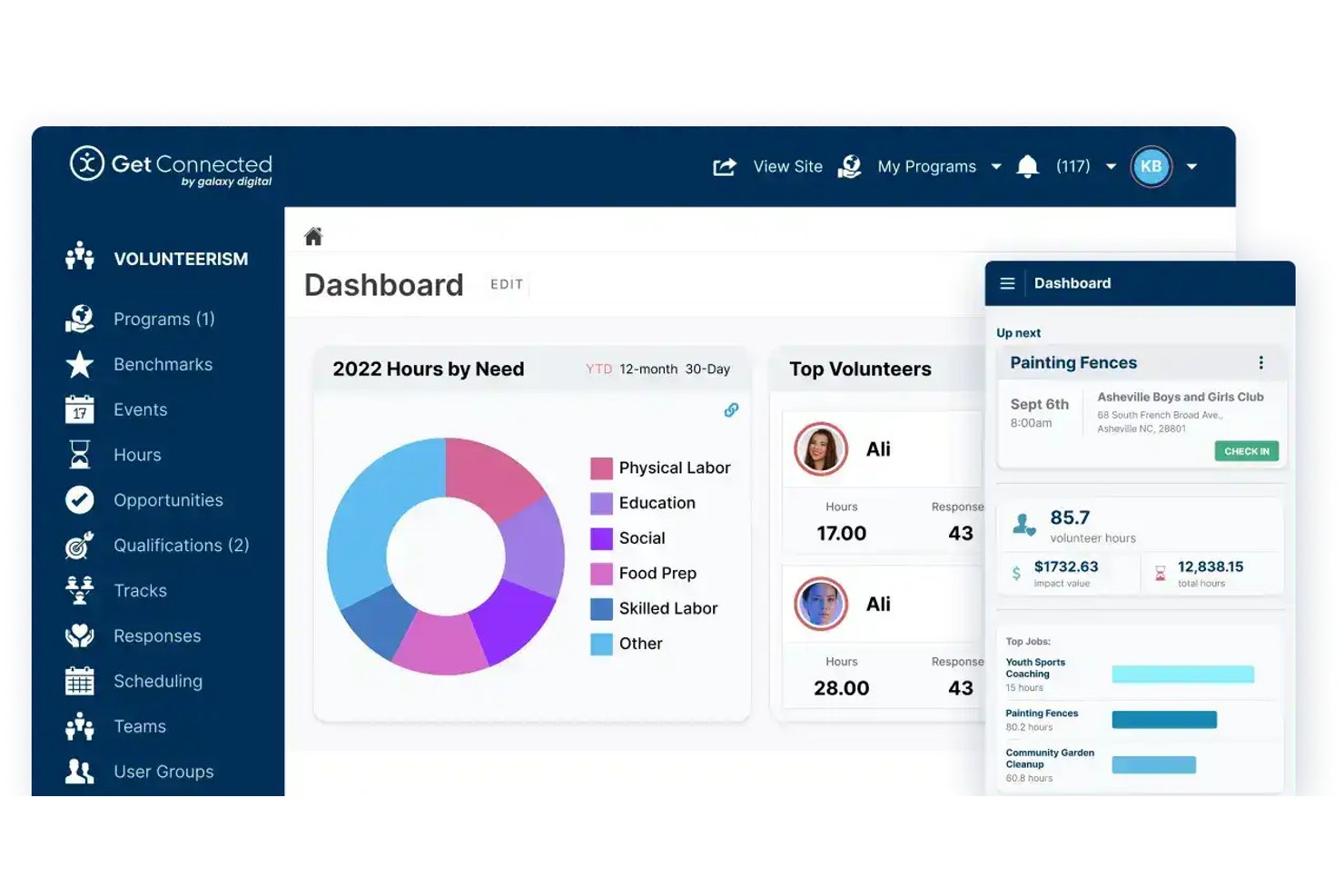This screenshot has height=896, width=1344.
Task: Click the Teams people icon
Action: (x=80, y=726)
